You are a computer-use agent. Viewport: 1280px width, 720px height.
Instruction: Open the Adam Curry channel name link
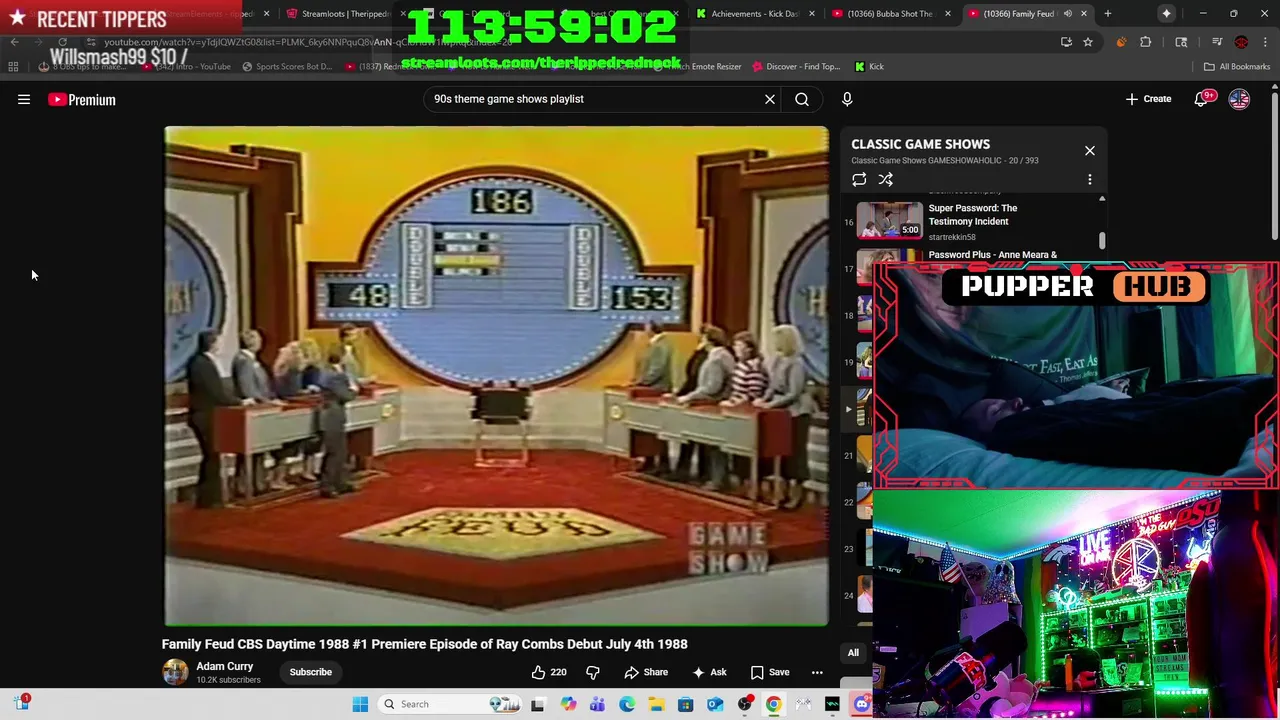225,666
